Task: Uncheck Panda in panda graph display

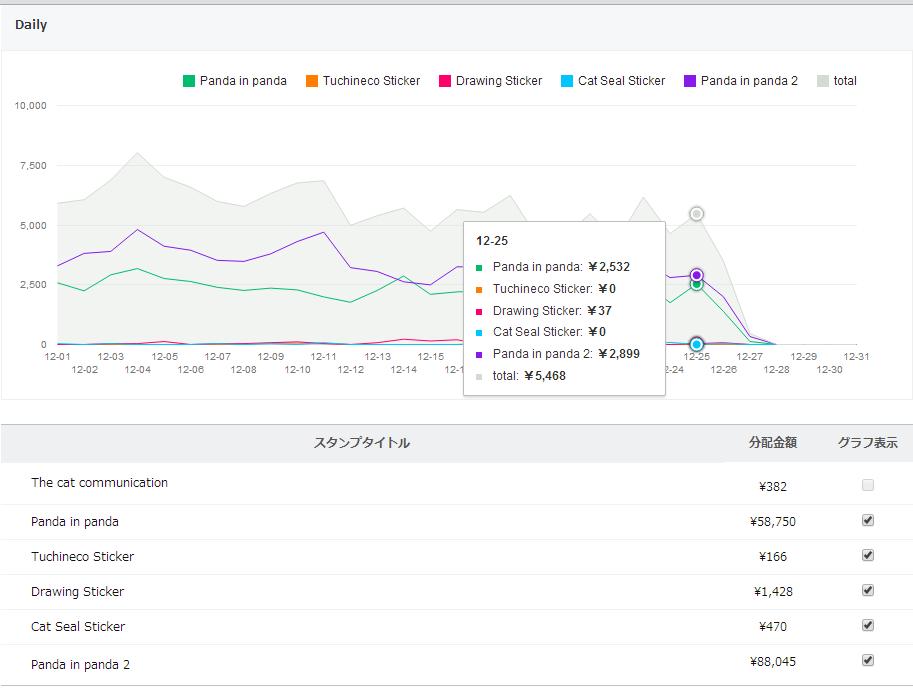Action: point(868,520)
